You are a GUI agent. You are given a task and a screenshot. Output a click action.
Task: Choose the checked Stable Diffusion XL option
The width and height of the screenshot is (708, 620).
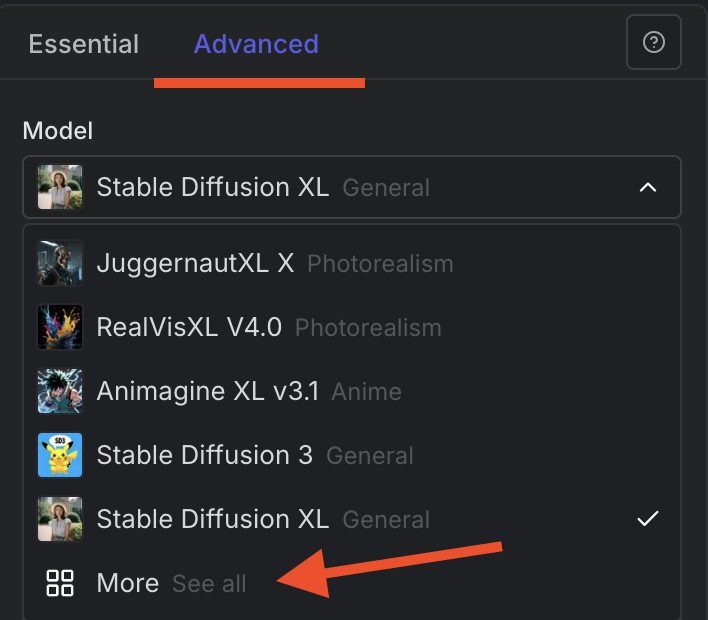tap(212, 519)
